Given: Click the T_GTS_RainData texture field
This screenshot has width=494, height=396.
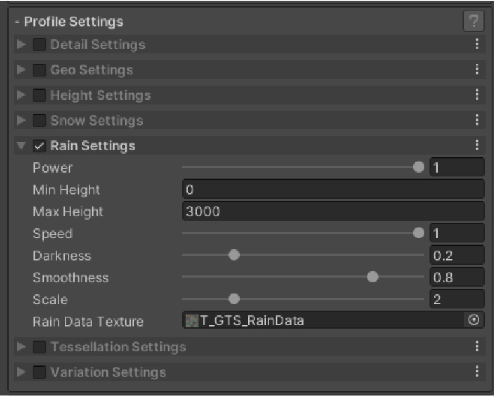Looking at the screenshot, I should pyautogui.click(x=333, y=320).
